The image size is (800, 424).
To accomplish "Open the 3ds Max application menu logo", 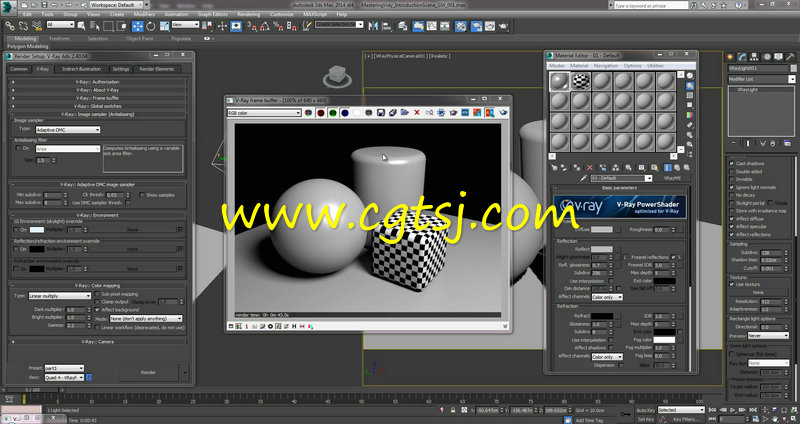I will point(9,6).
